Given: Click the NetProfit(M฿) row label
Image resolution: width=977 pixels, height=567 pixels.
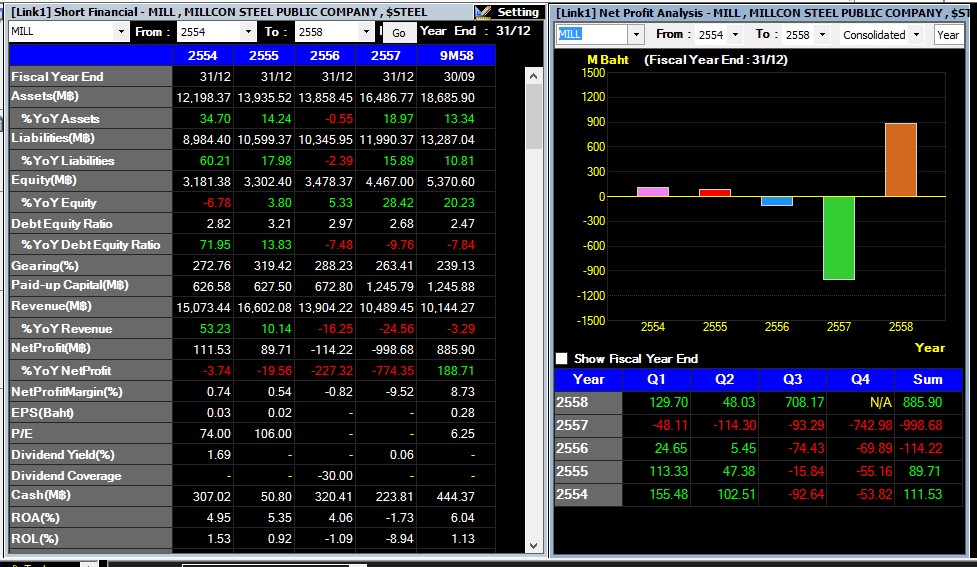Looking at the screenshot, I should click(91, 349).
